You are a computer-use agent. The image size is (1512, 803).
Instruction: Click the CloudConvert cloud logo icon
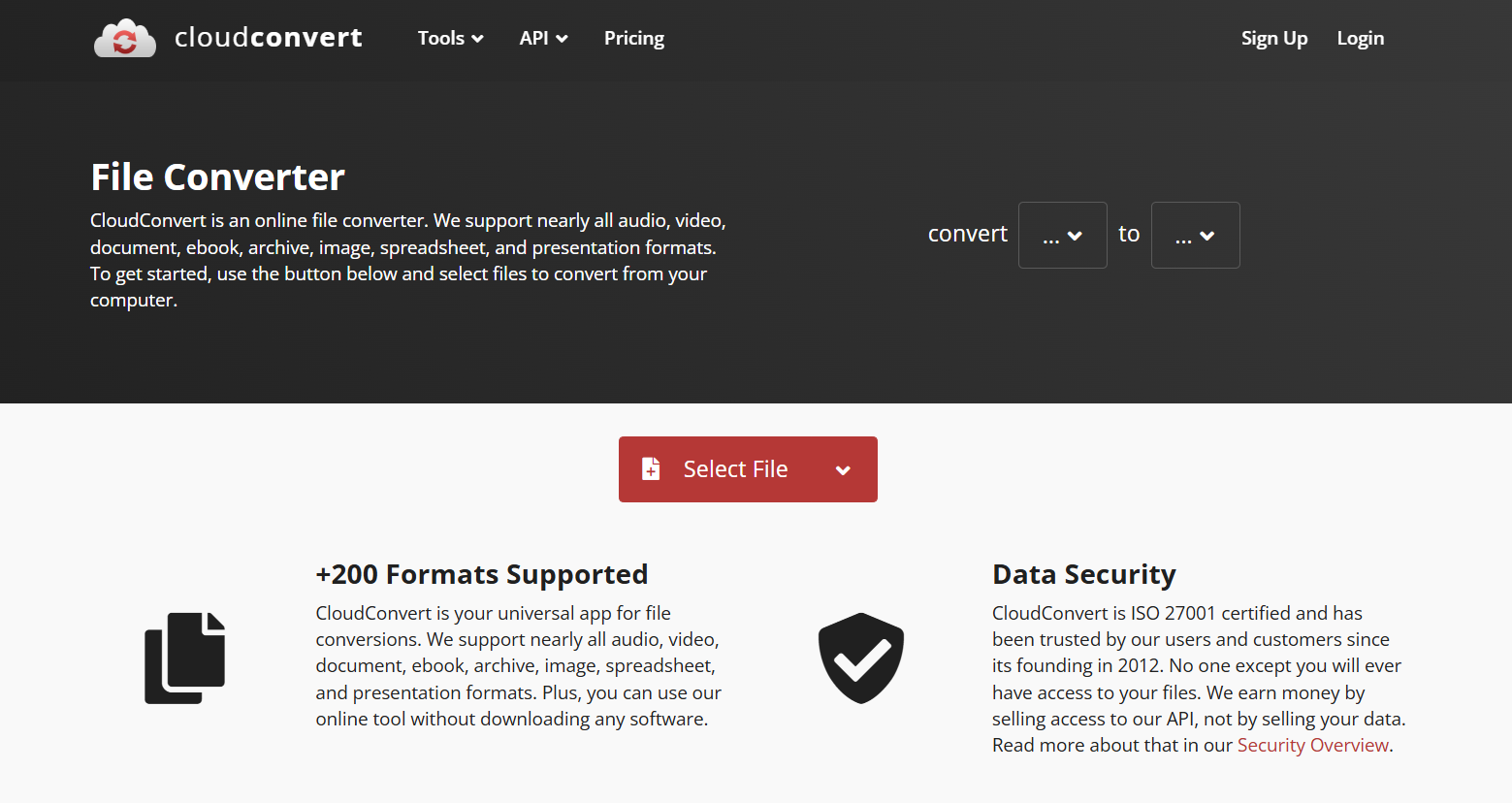125,39
